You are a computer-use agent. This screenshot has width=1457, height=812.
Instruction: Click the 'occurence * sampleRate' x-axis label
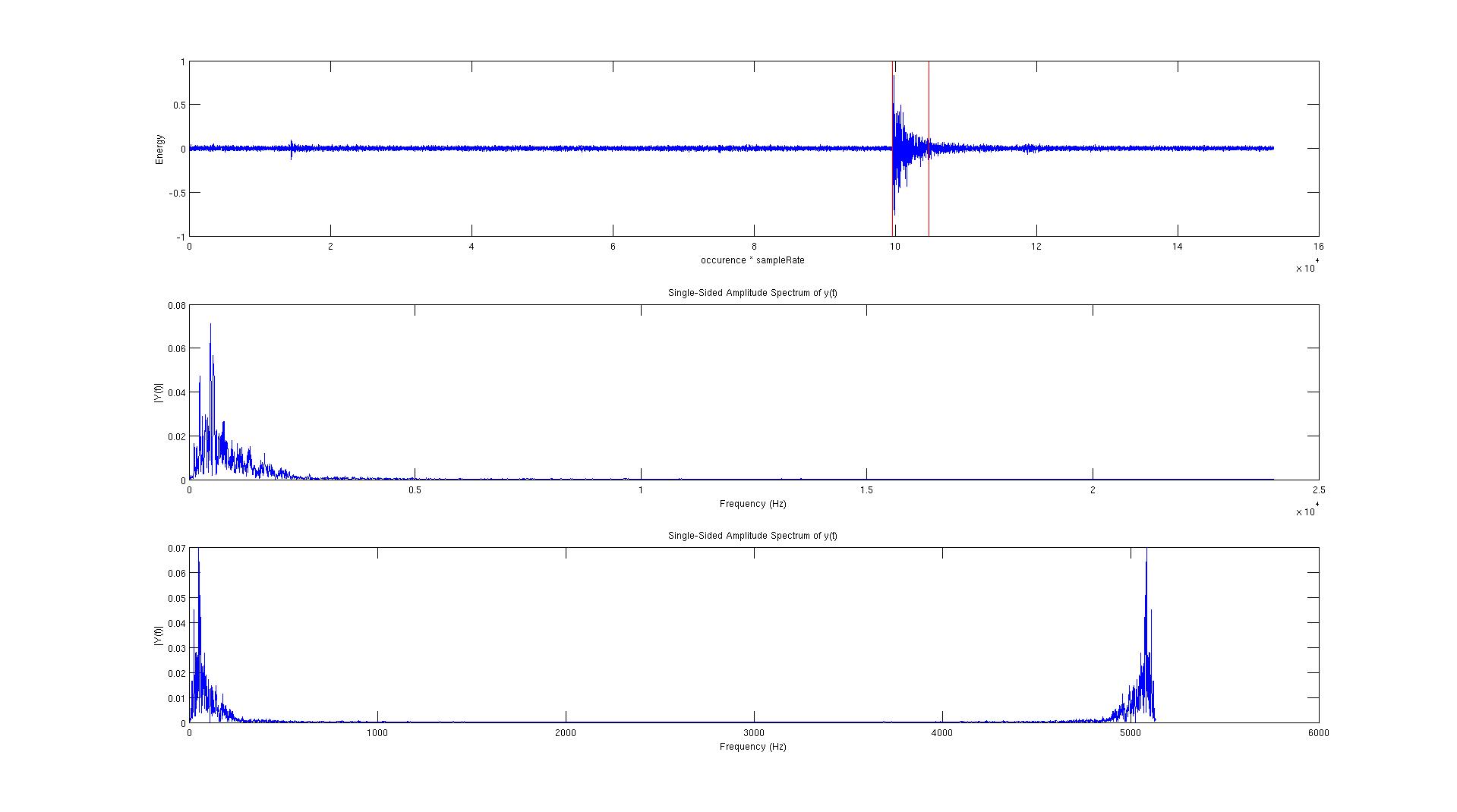click(752, 260)
